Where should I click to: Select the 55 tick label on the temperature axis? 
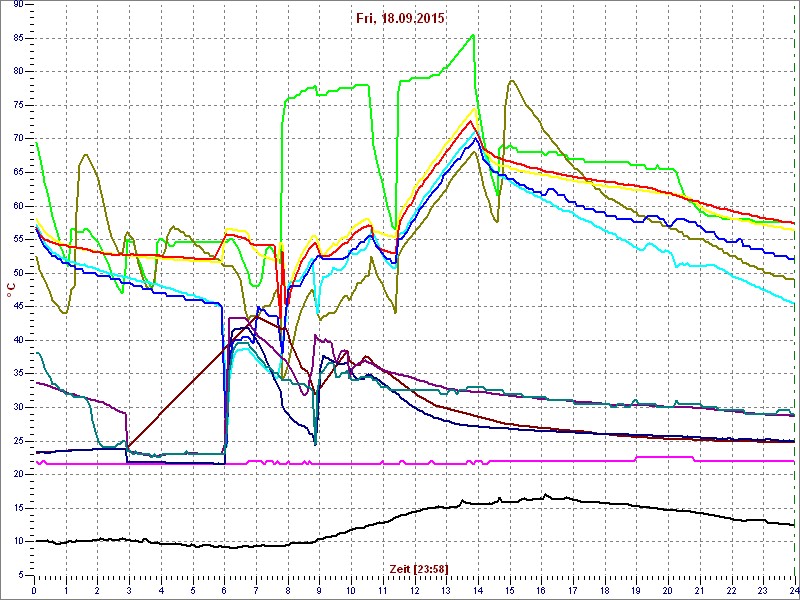point(17,239)
